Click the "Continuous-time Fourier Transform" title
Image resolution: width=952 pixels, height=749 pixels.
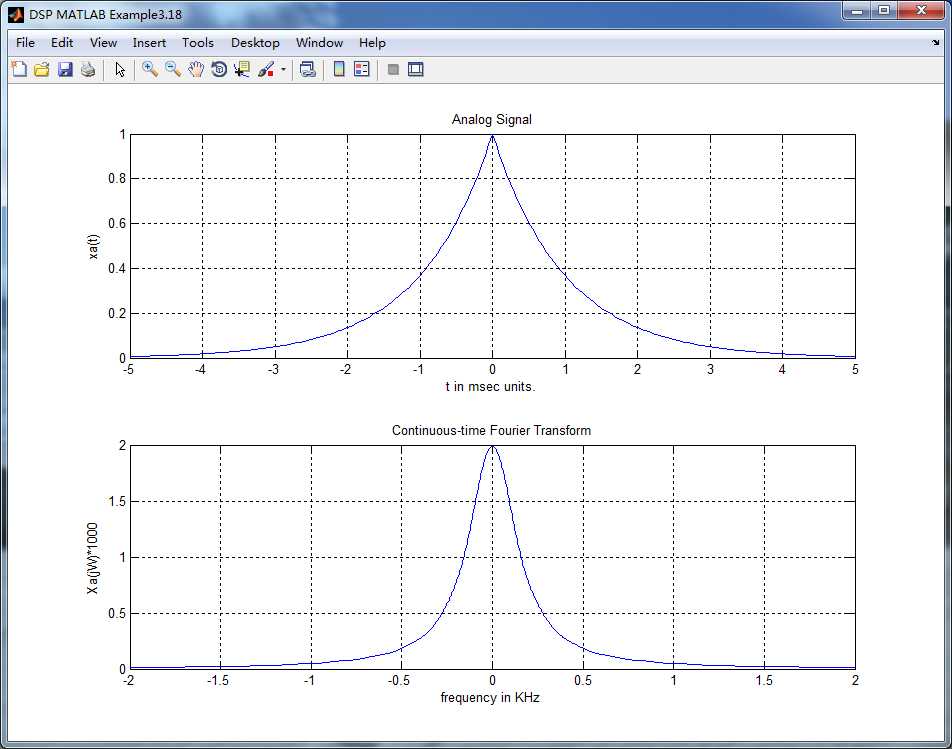tap(491, 430)
